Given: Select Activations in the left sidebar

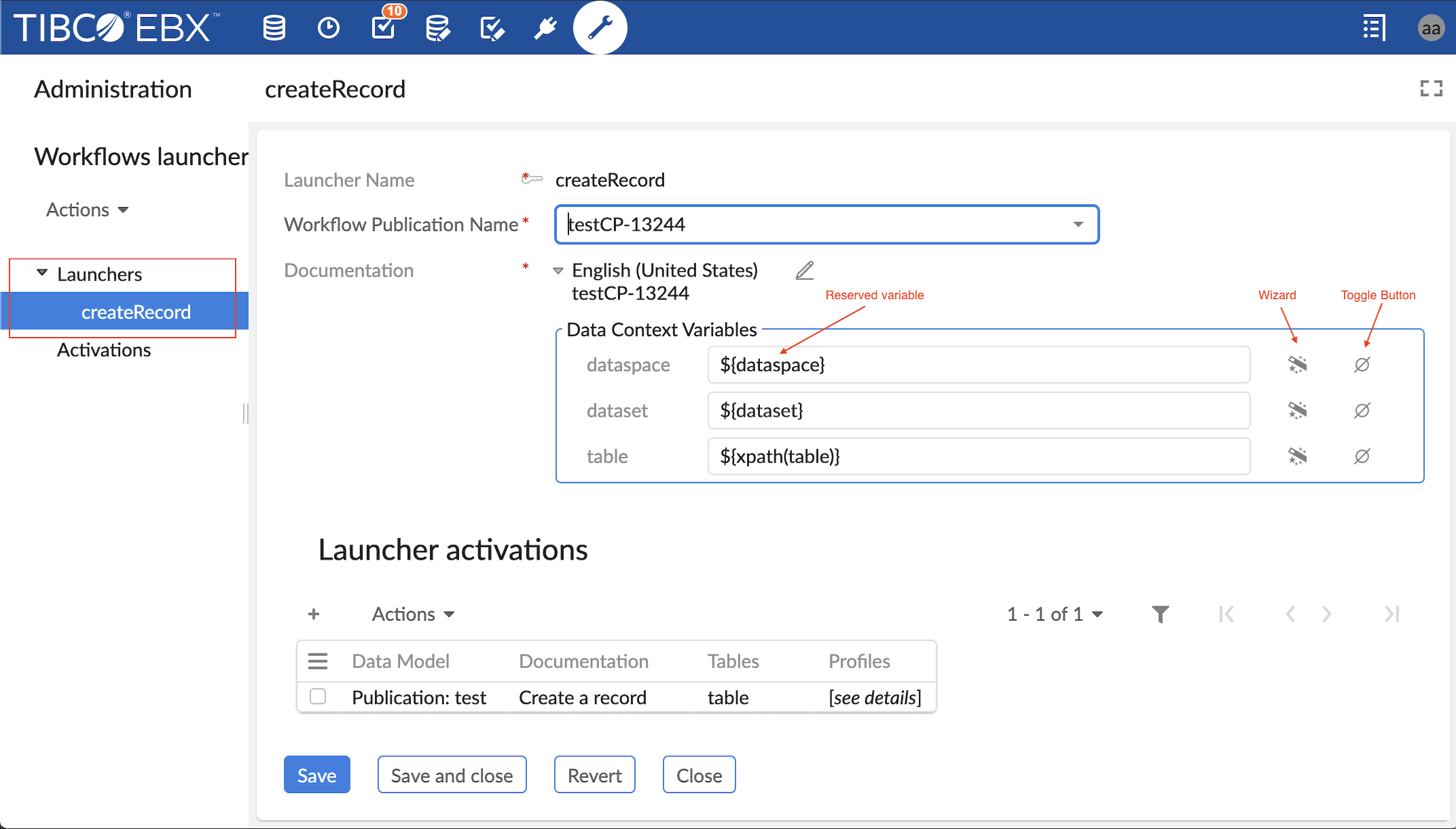Looking at the screenshot, I should [103, 350].
